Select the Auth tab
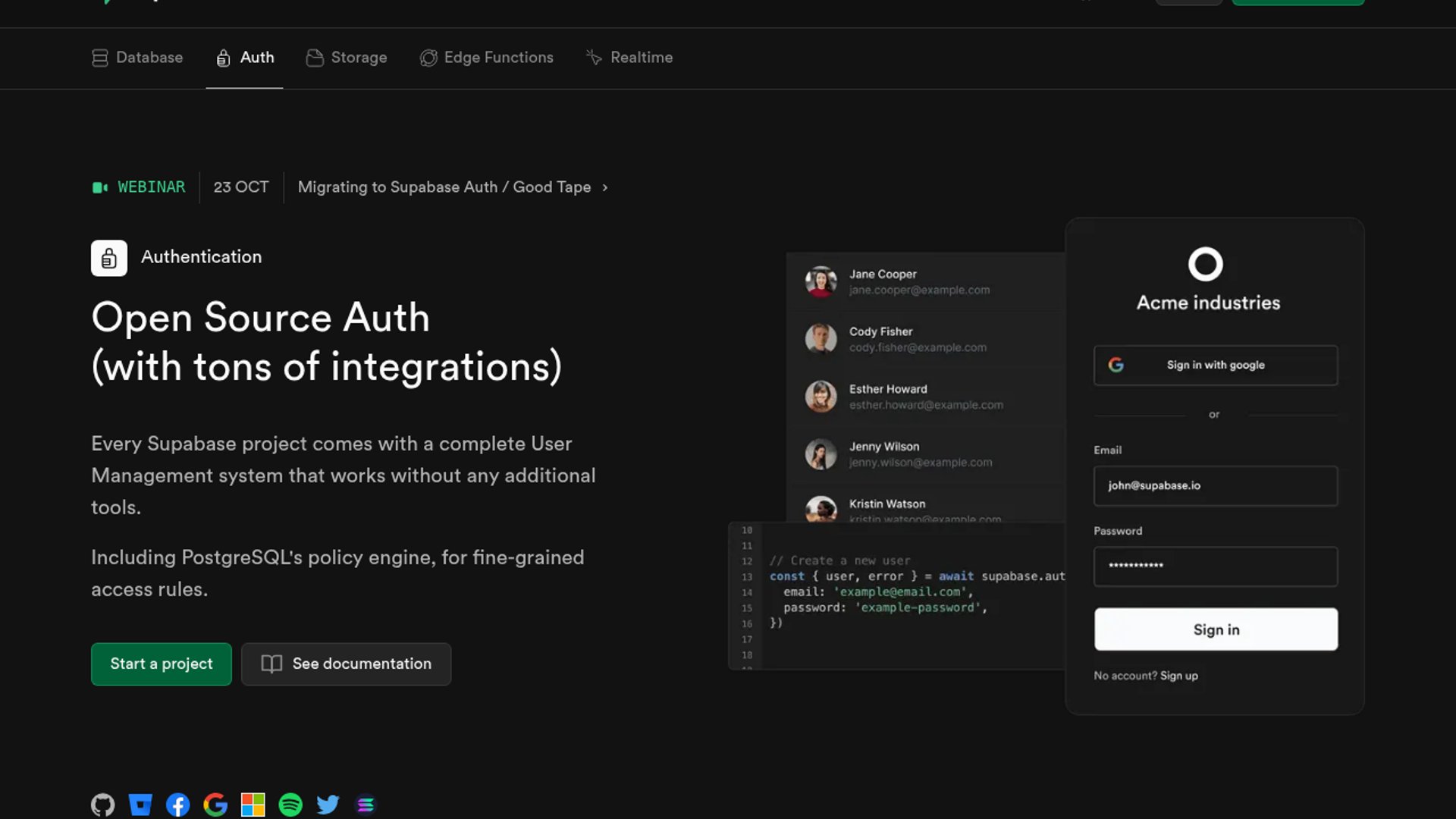Viewport: 1456px width, 819px height. tap(244, 58)
